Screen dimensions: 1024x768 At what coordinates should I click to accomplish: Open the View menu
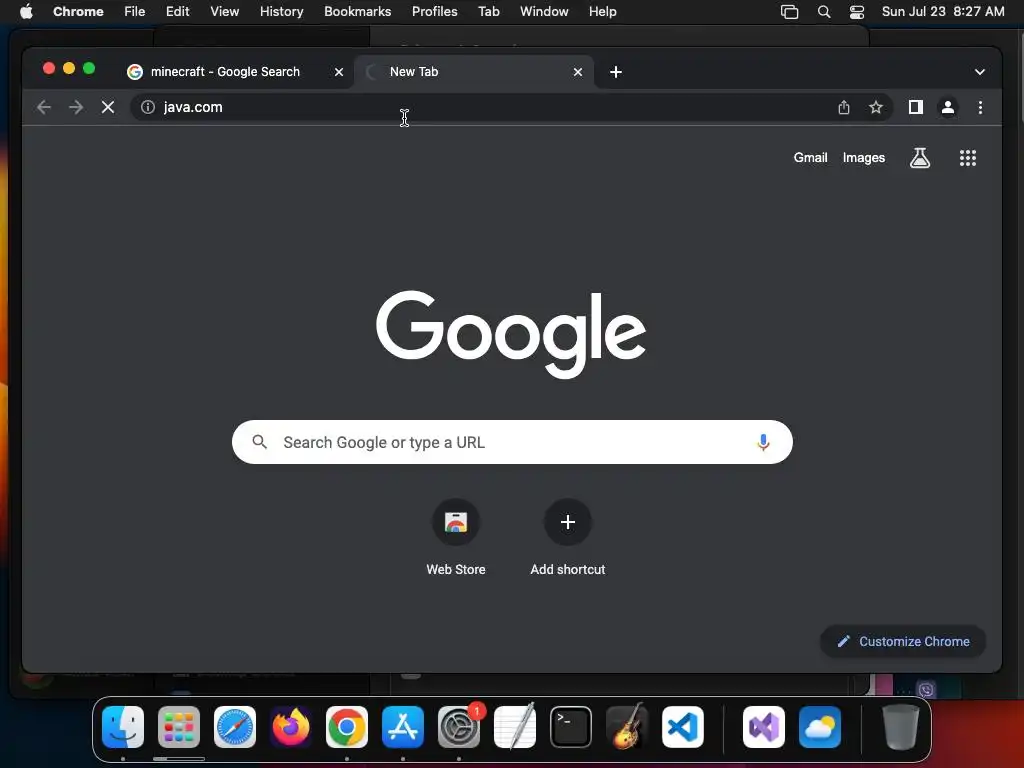(224, 12)
